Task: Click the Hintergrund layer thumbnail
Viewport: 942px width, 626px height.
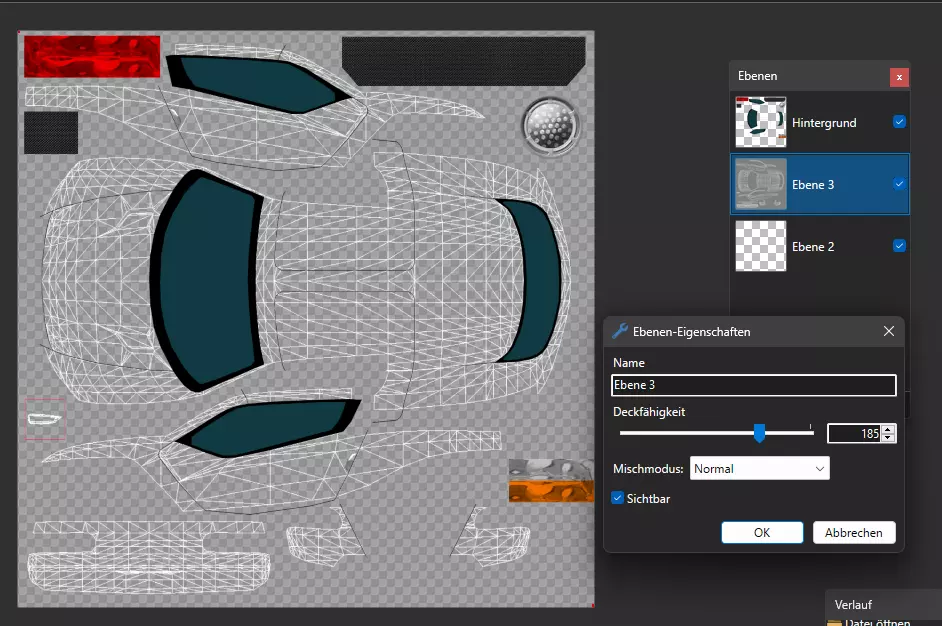Action: click(x=760, y=122)
